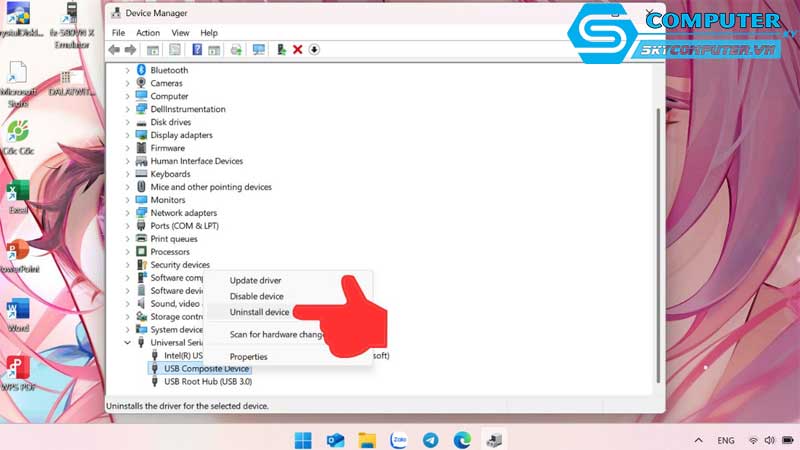Open Microsoft Edge from the taskbar
This screenshot has width=800, height=450.
(x=462, y=440)
